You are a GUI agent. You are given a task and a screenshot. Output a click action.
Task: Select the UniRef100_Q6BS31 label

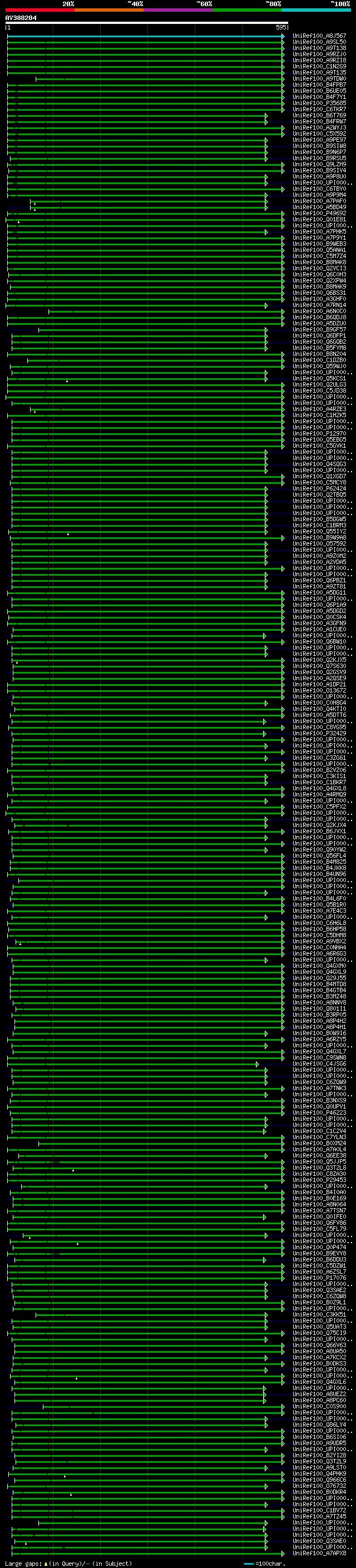point(319,293)
